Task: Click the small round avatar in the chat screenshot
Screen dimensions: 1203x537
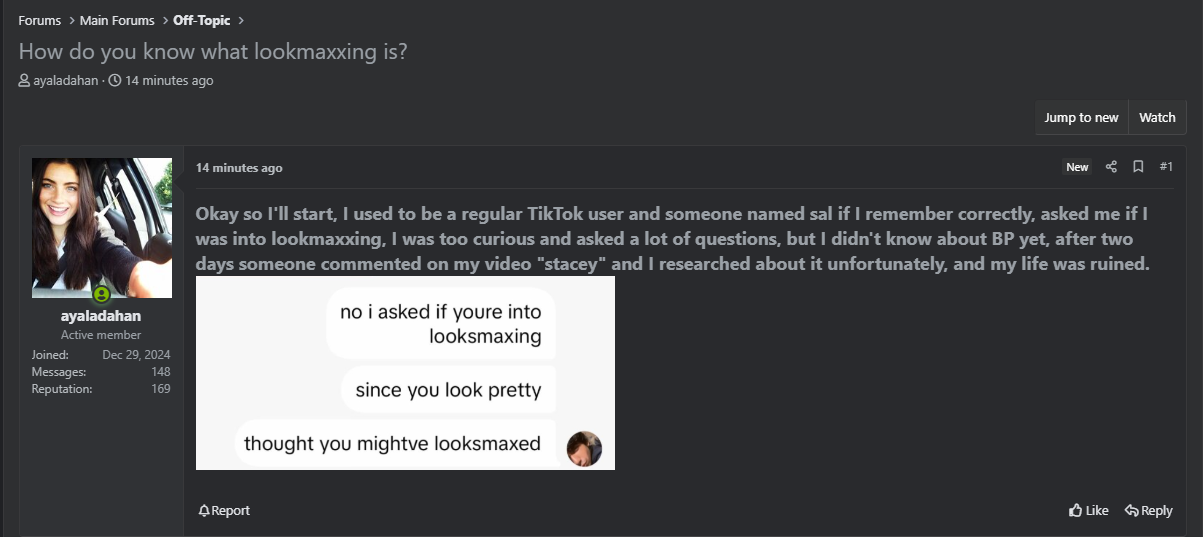Action: coord(584,449)
